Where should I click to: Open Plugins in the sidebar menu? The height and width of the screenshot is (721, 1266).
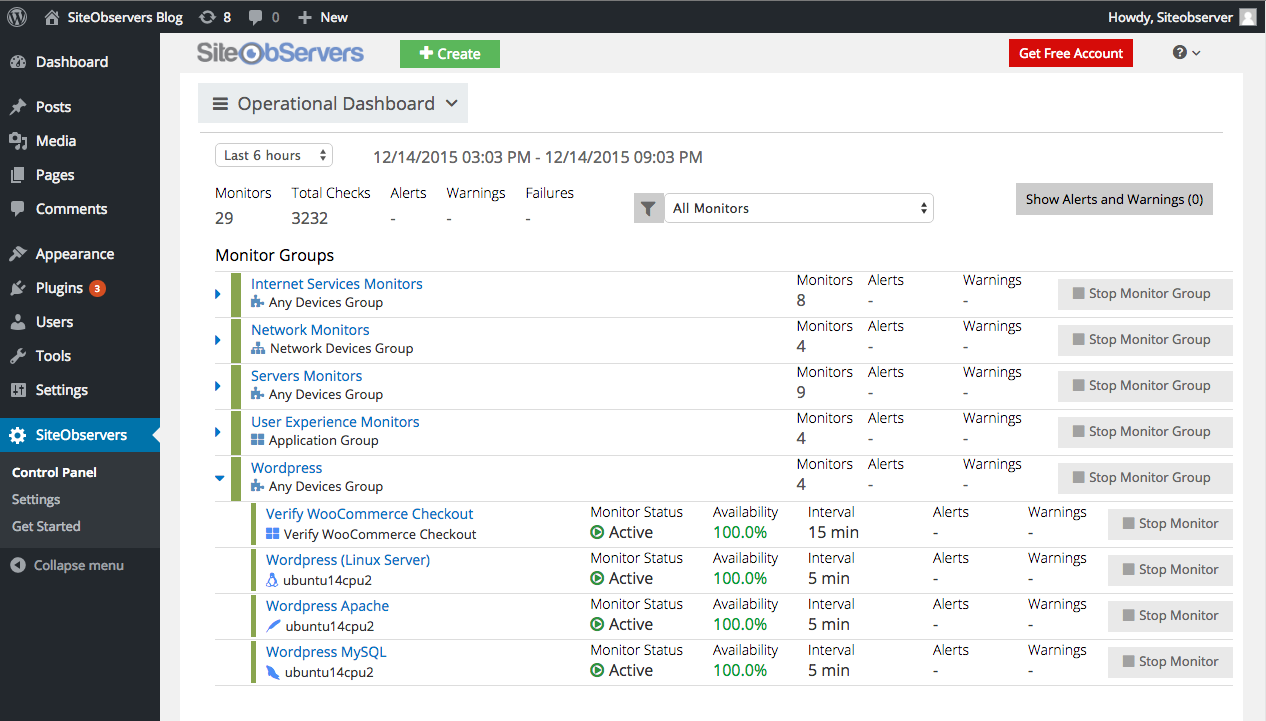59,288
